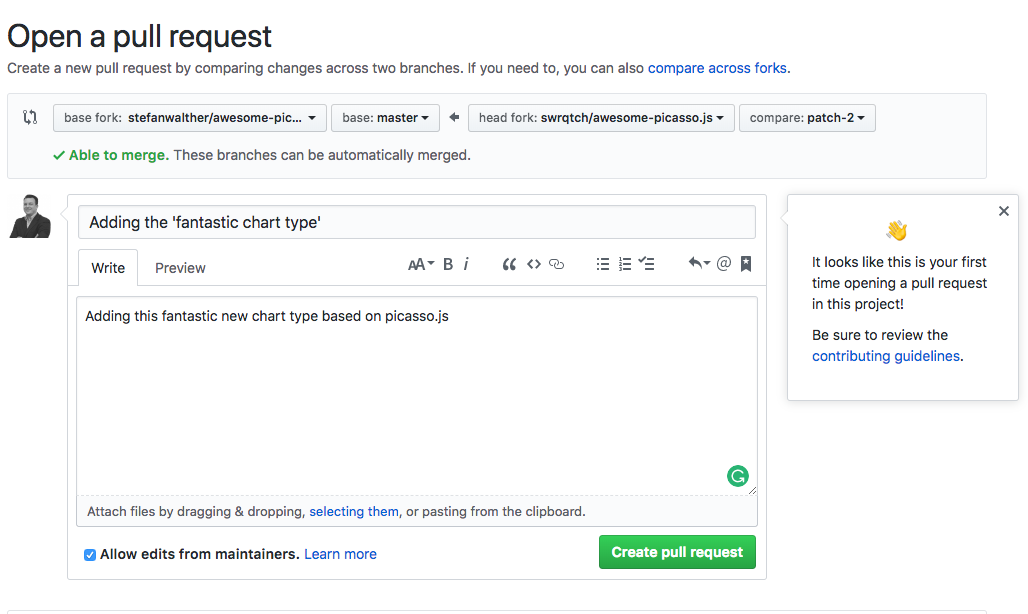1028x614 pixels.
Task: Open the compare across forks link
Action: [x=717, y=68]
